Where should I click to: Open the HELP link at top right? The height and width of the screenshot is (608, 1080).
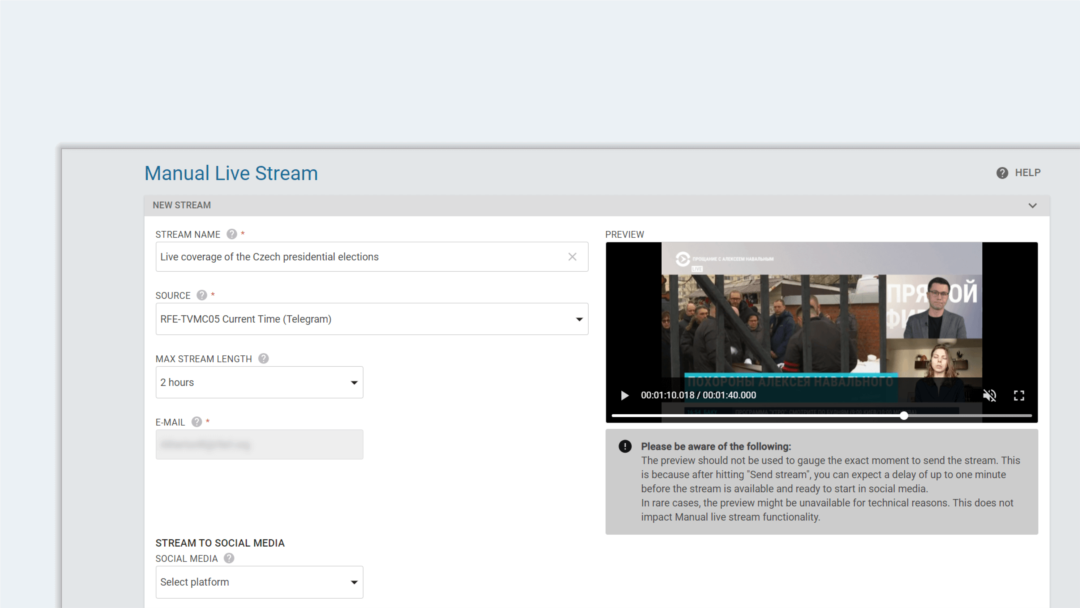point(1019,173)
